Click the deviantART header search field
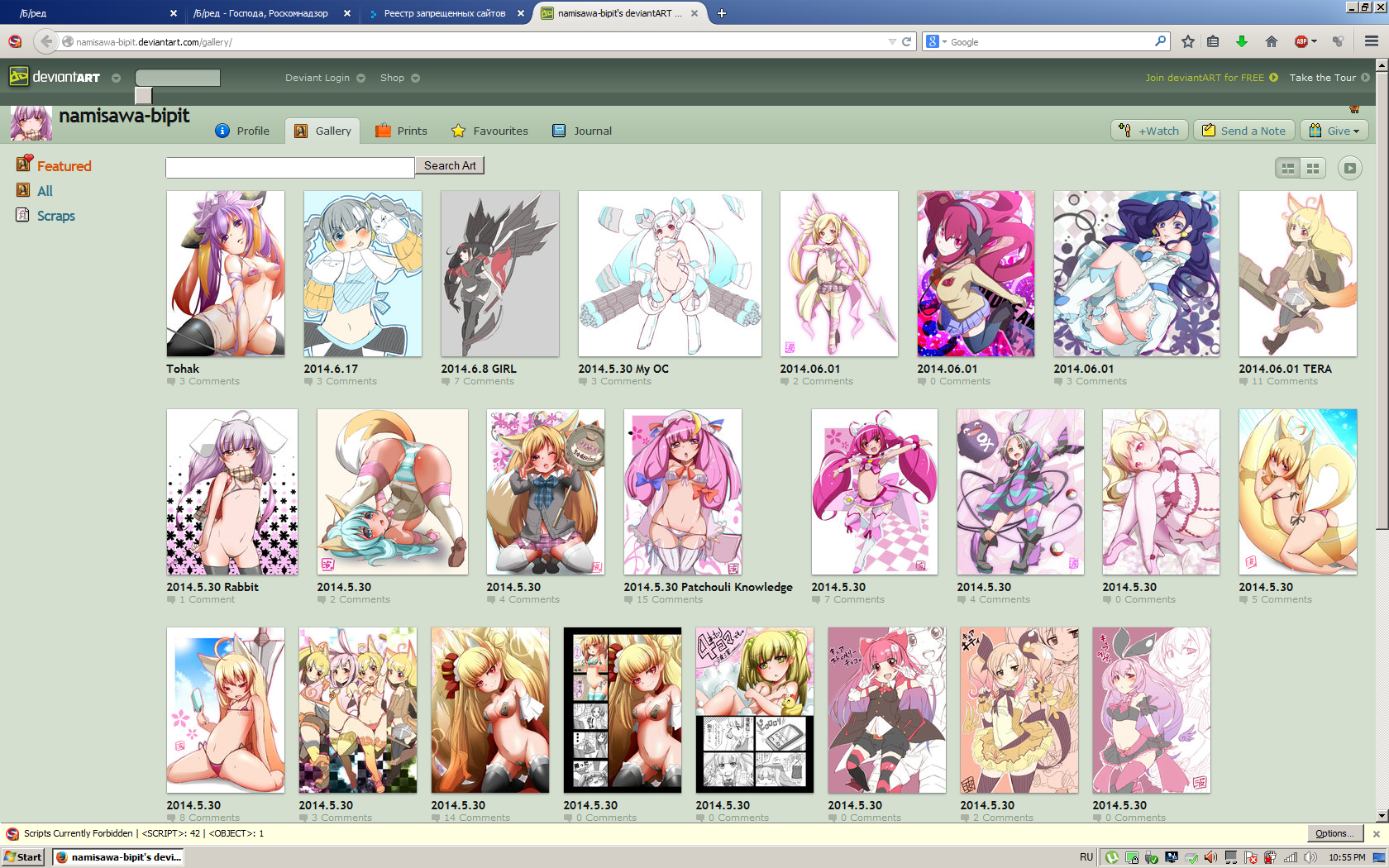The image size is (1389, 868). (177, 78)
